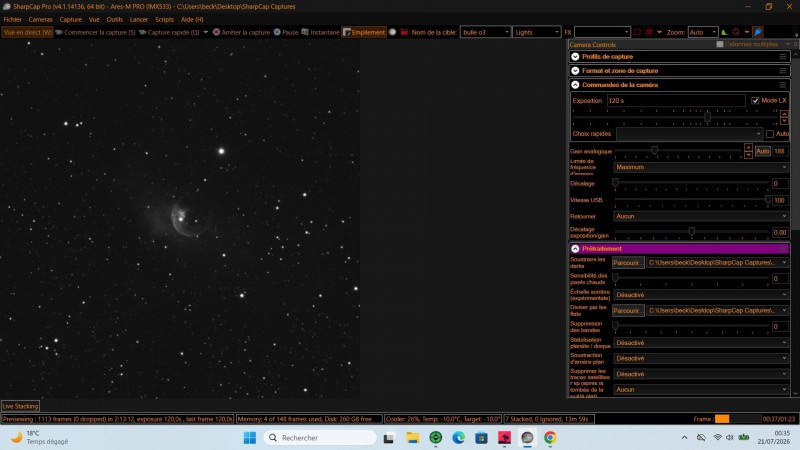Open the Capture menu
Image resolution: width=800 pixels, height=450 pixels.
point(70,19)
